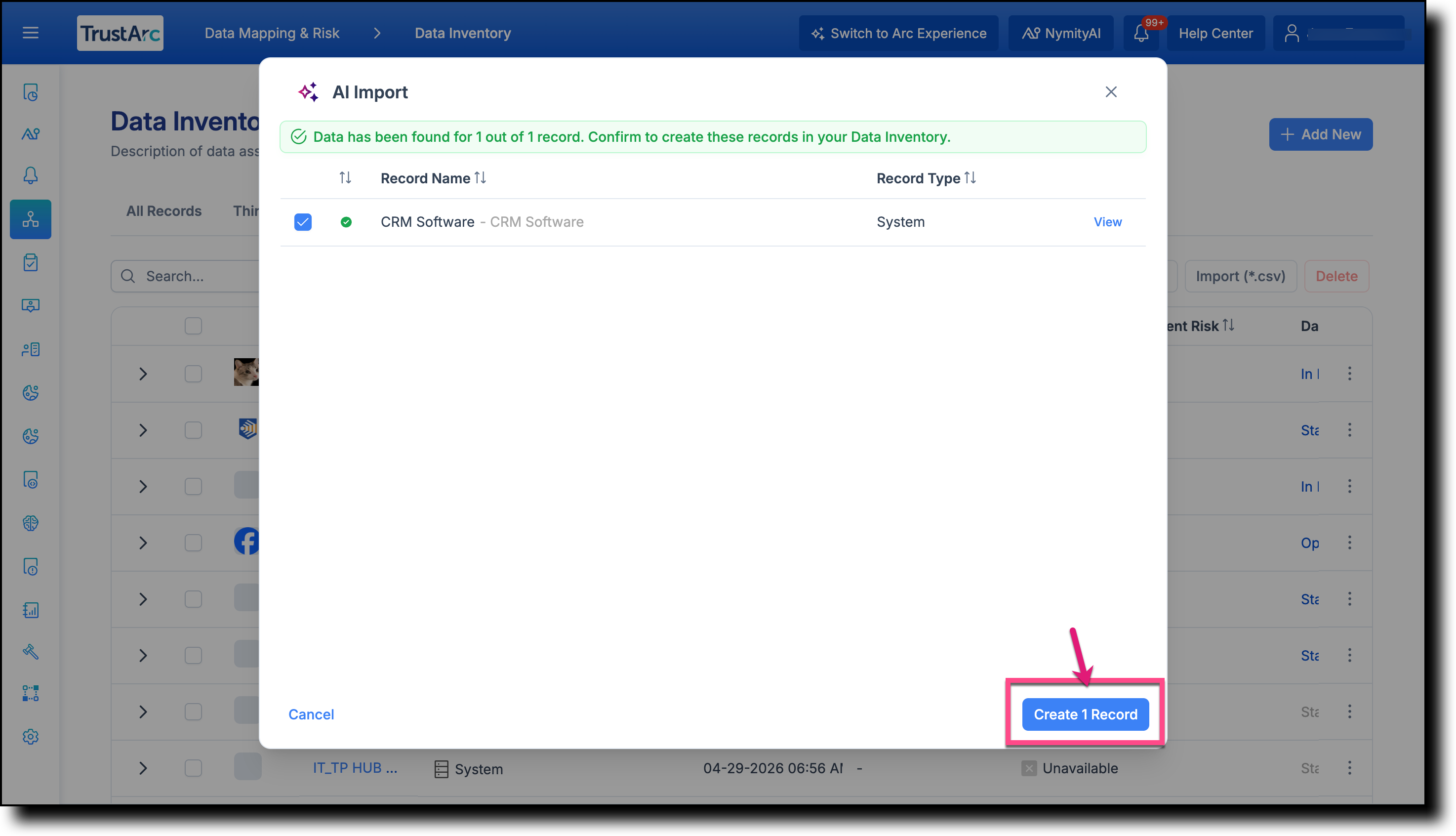1456x836 pixels.
Task: Select the Data Inventory hierarchy sidebar icon
Action: pyautogui.click(x=31, y=219)
